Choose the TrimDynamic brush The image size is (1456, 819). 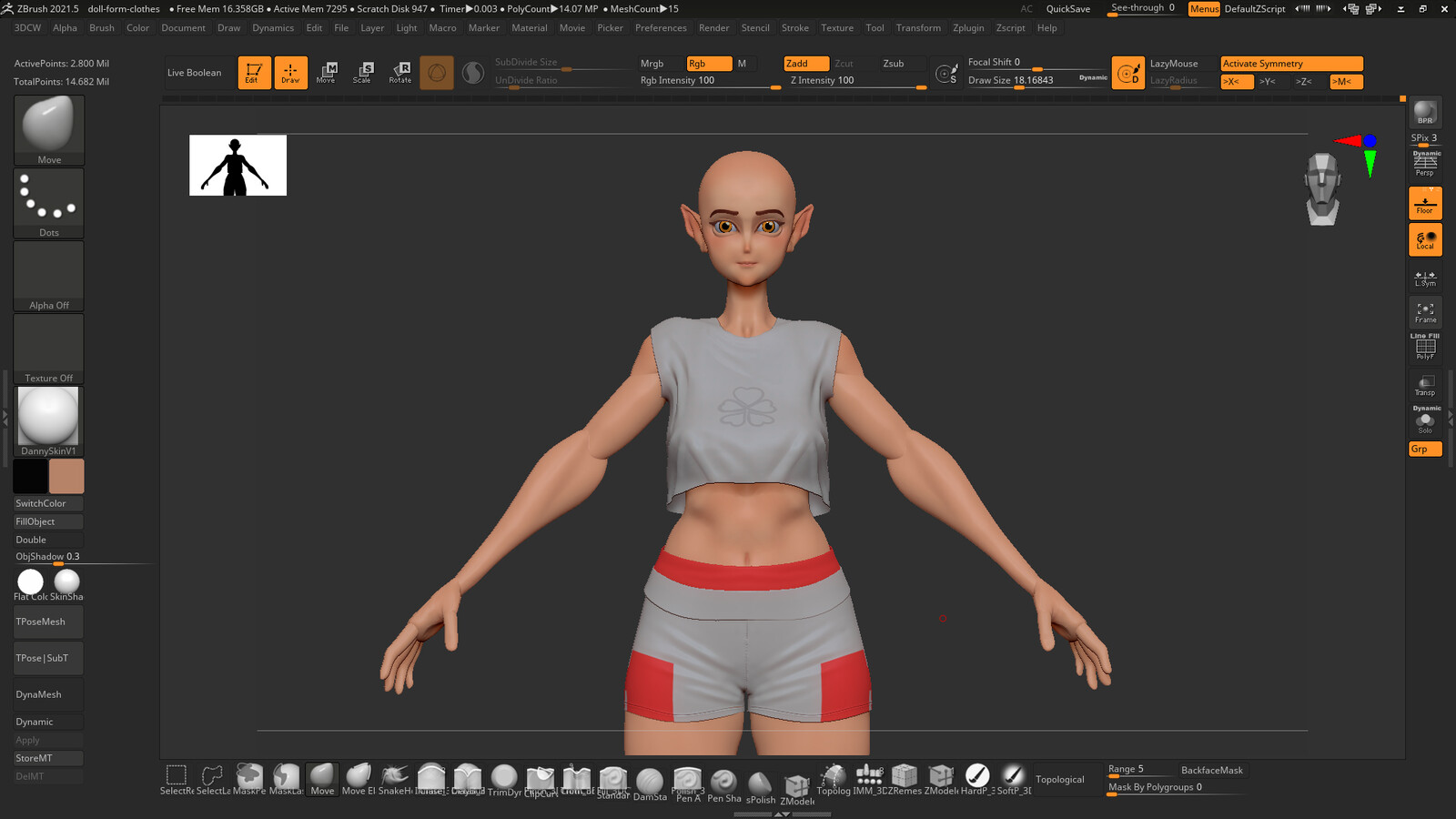504,780
